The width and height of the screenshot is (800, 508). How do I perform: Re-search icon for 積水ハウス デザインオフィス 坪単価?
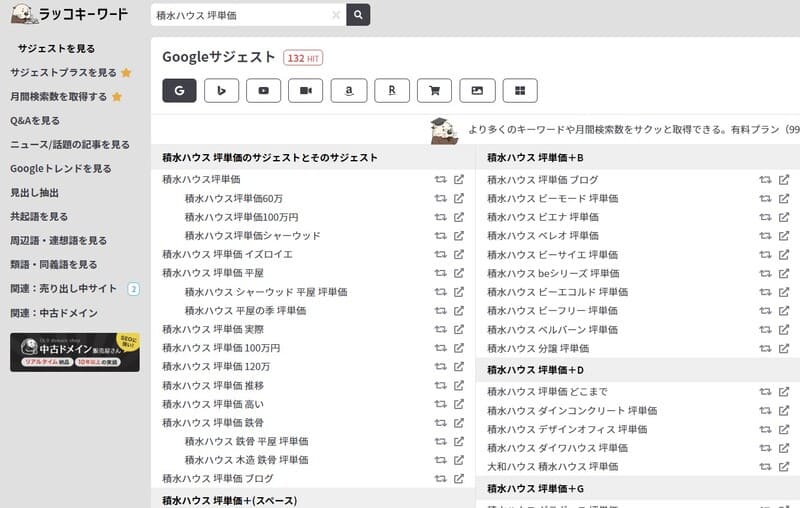tap(765, 429)
